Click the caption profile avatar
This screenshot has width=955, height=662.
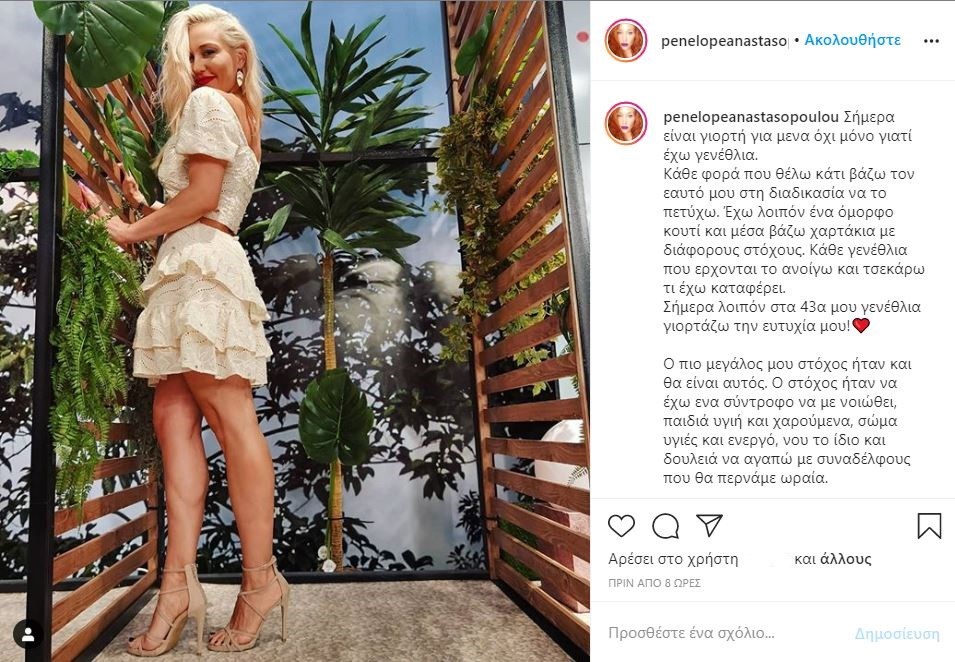pyautogui.click(x=626, y=124)
